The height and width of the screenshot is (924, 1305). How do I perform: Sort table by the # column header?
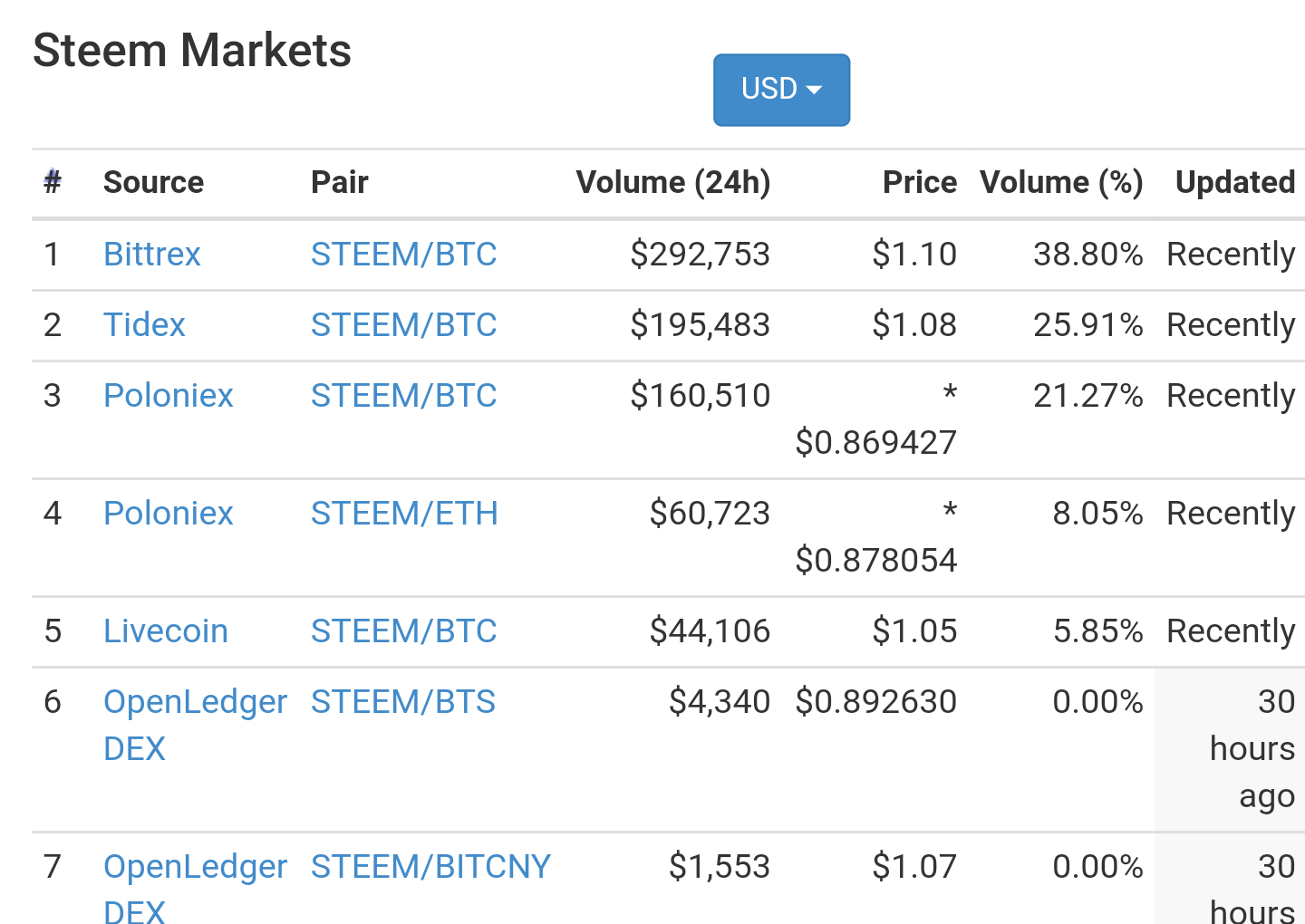[53, 182]
